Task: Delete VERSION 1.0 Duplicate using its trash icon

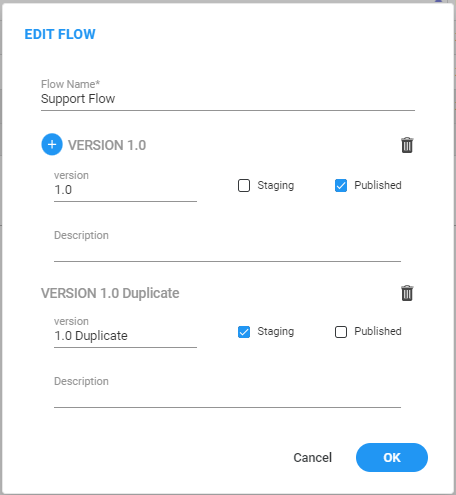Action: [407, 293]
